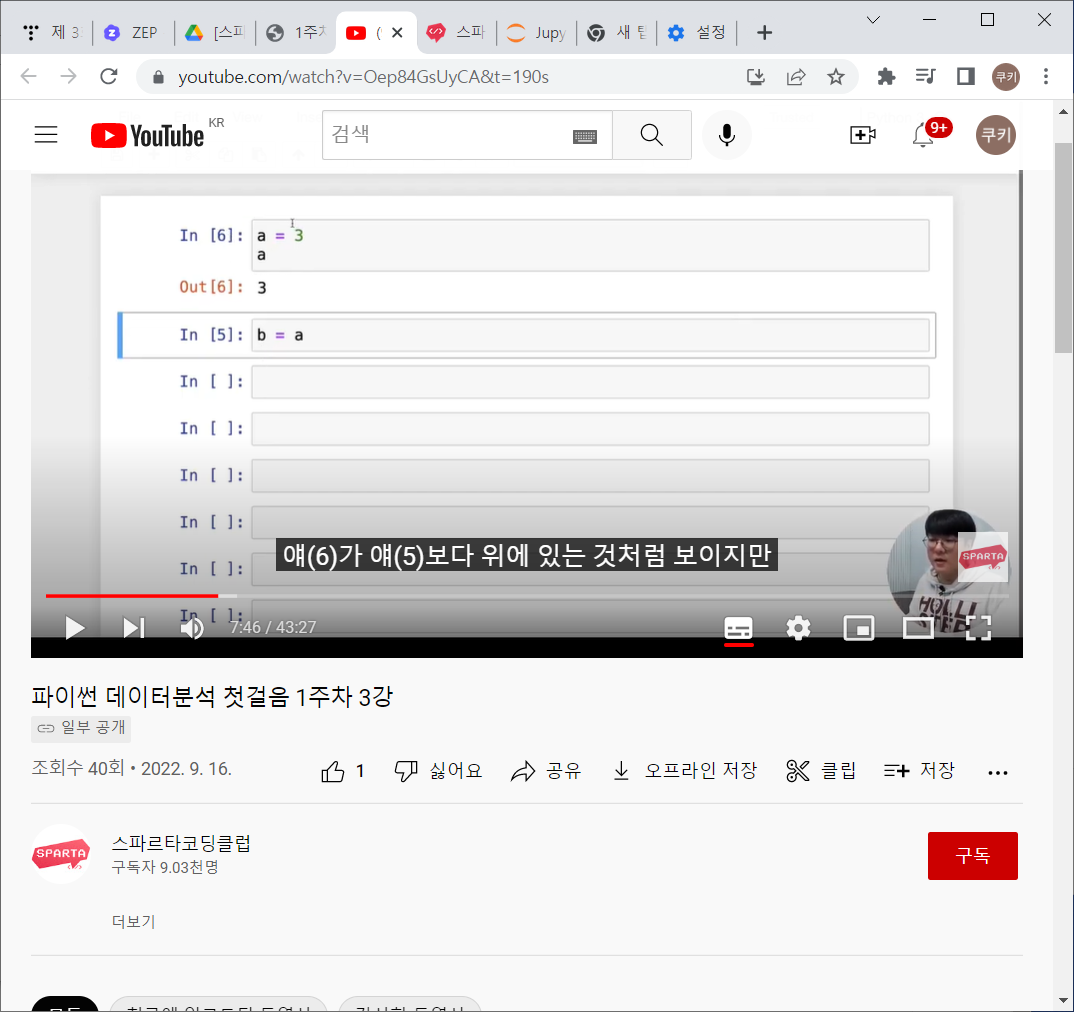Dislike the video (싫어요)

(438, 772)
